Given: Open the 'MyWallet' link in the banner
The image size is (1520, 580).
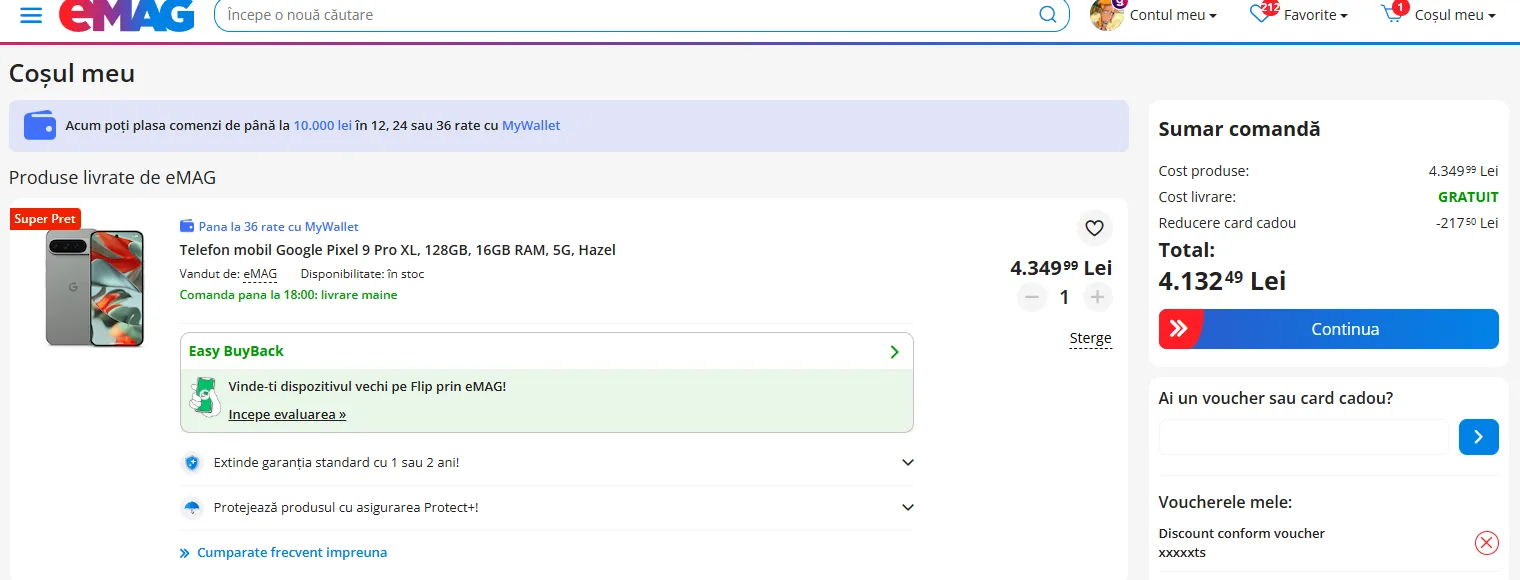Looking at the screenshot, I should tap(531, 126).
